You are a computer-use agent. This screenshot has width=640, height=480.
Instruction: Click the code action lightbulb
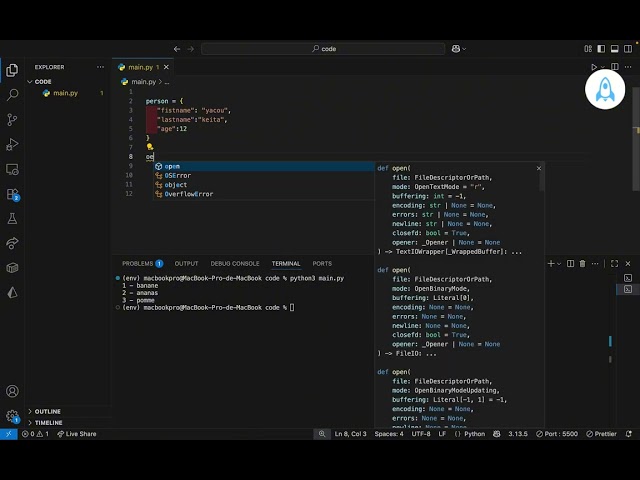(x=150, y=147)
